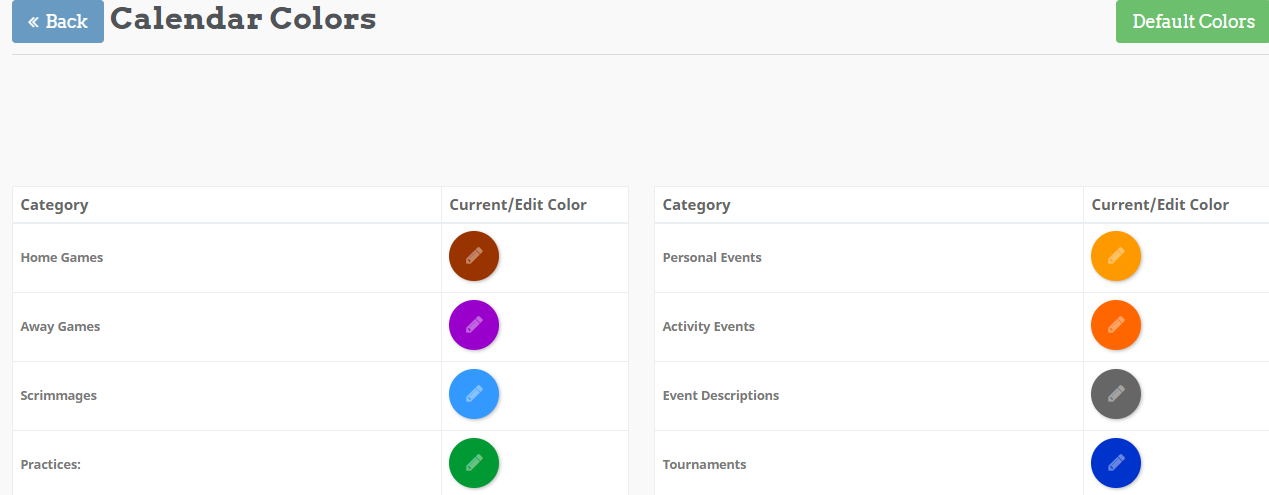Screen dimensions: 1269x495
Task: Select the Event Descriptions category label
Action: pos(720,395)
